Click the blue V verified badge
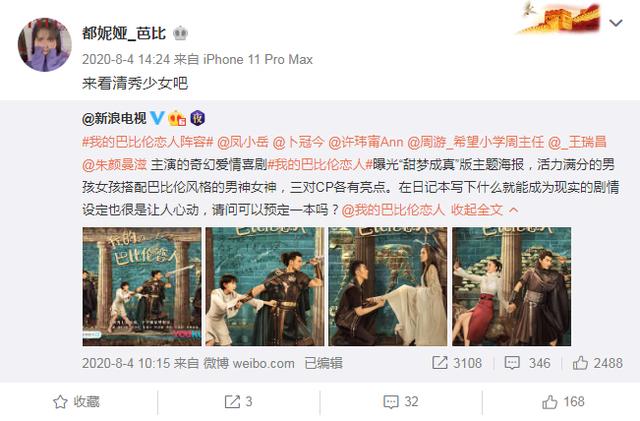This screenshot has width=640, height=421. pyautogui.click(x=157, y=118)
